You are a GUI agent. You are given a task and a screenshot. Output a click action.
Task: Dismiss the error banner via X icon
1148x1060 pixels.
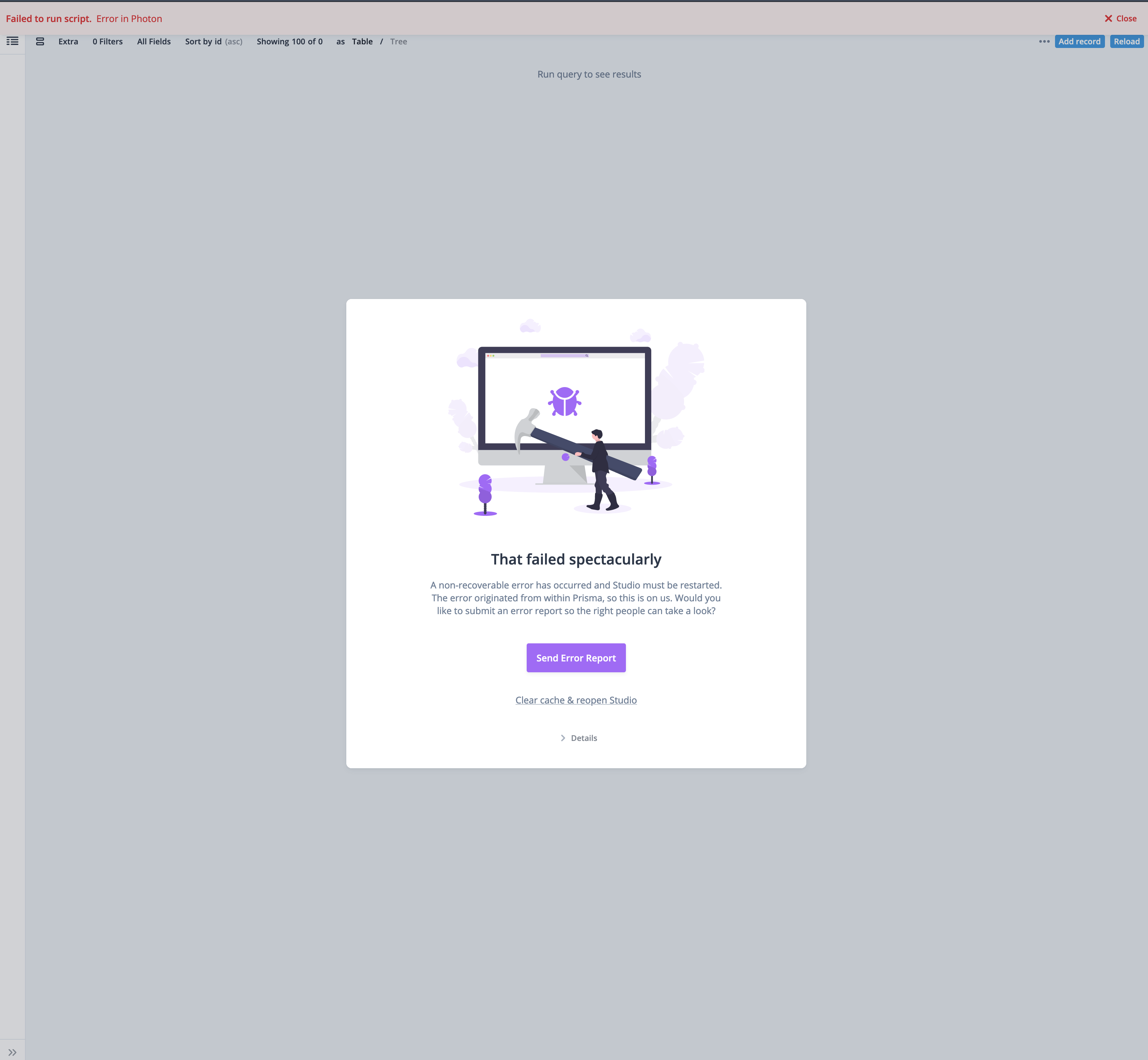[x=1108, y=18]
